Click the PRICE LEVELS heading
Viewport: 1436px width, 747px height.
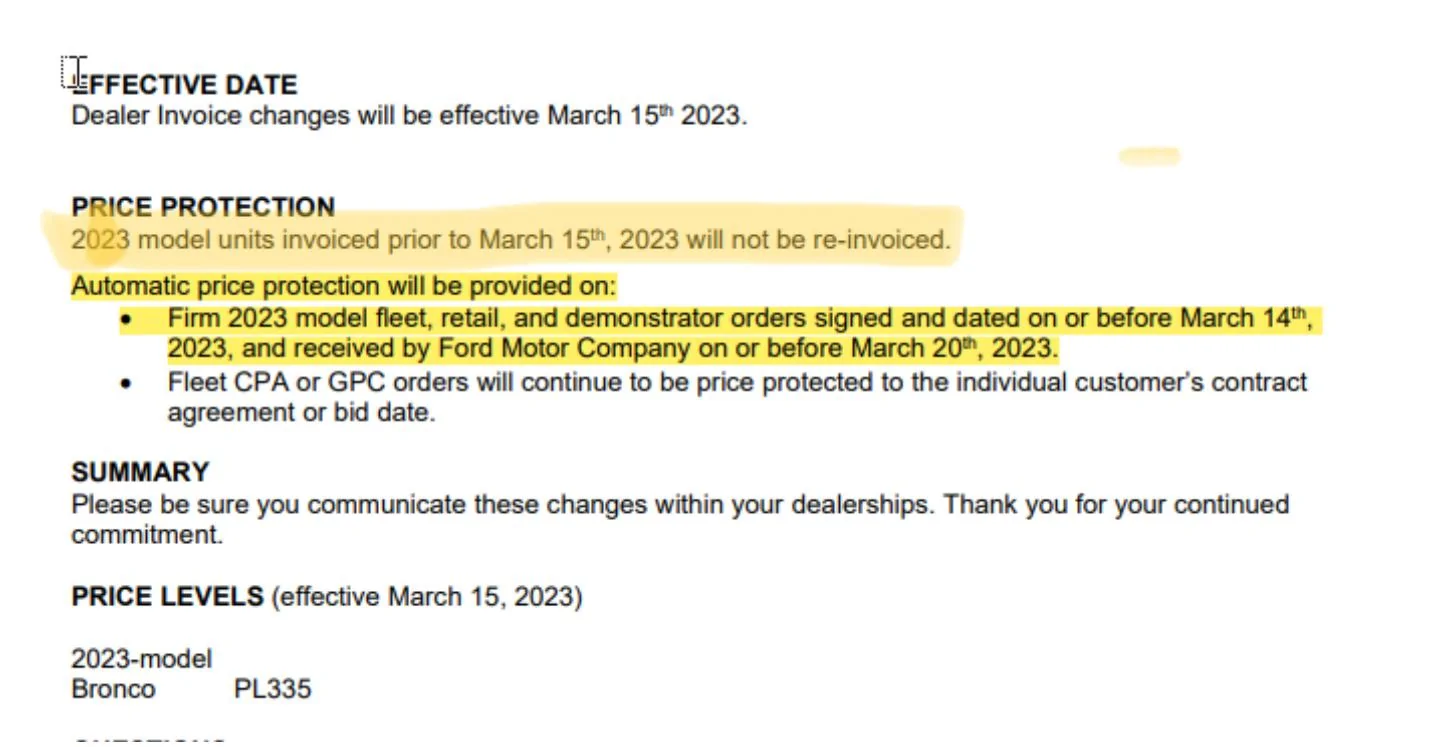pyautogui.click(x=167, y=597)
